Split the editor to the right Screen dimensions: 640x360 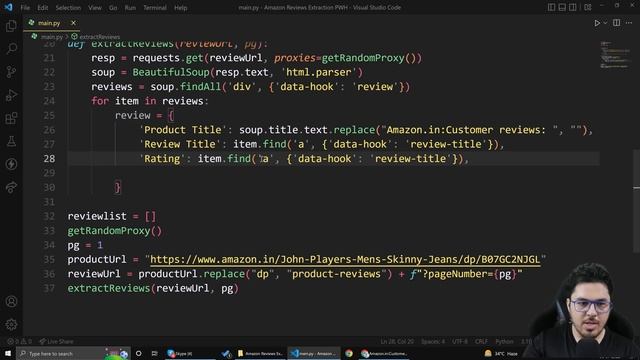[617, 23]
